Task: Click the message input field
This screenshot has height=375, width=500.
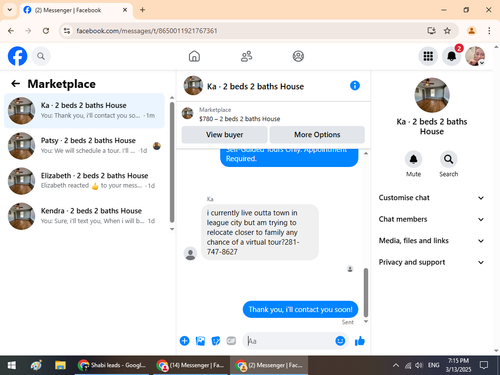Action: [x=290, y=341]
